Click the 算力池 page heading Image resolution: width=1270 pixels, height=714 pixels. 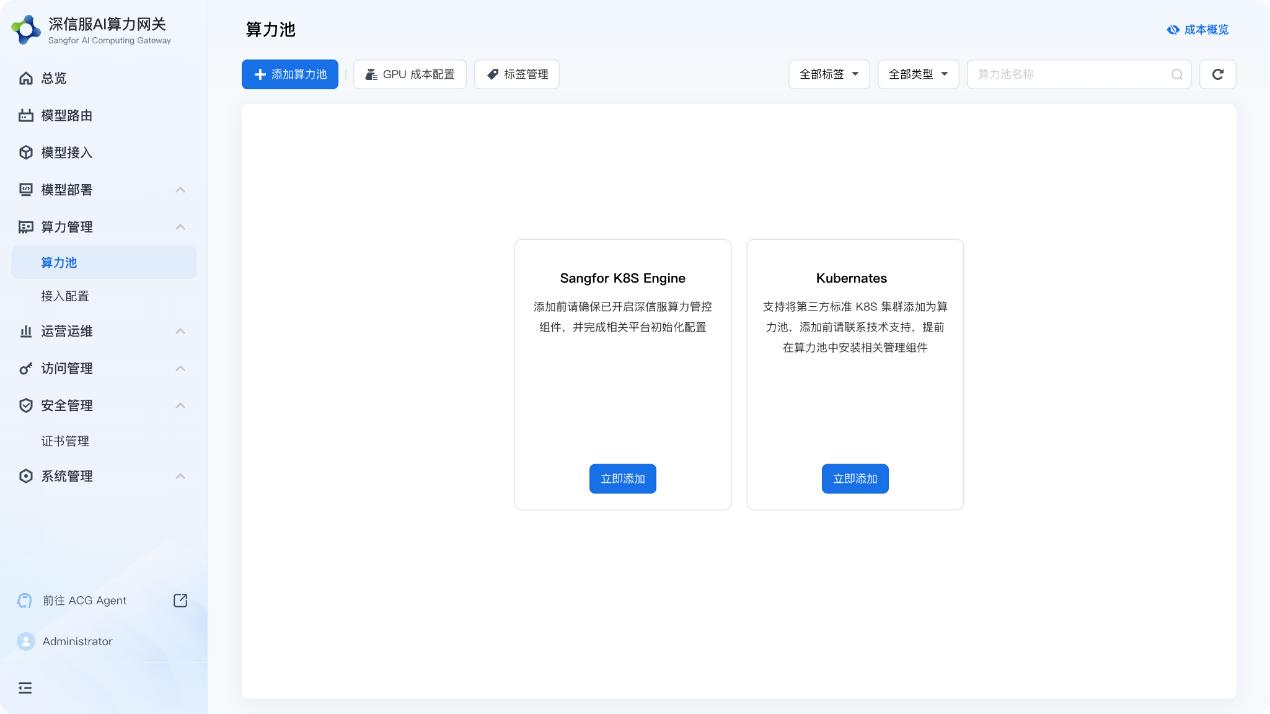pyautogui.click(x=271, y=30)
